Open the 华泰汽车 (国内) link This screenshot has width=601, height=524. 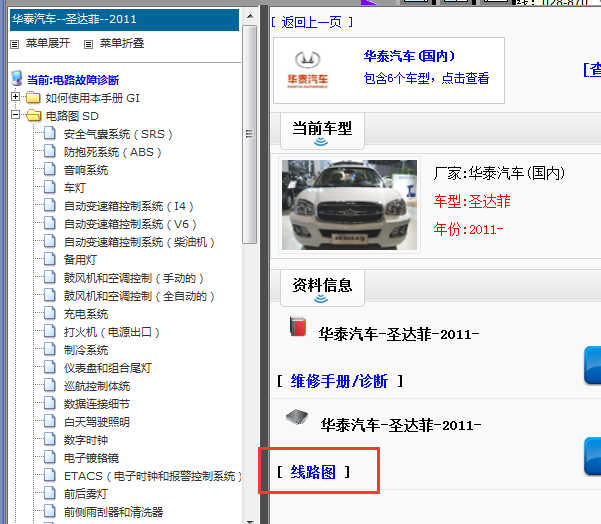click(409, 56)
